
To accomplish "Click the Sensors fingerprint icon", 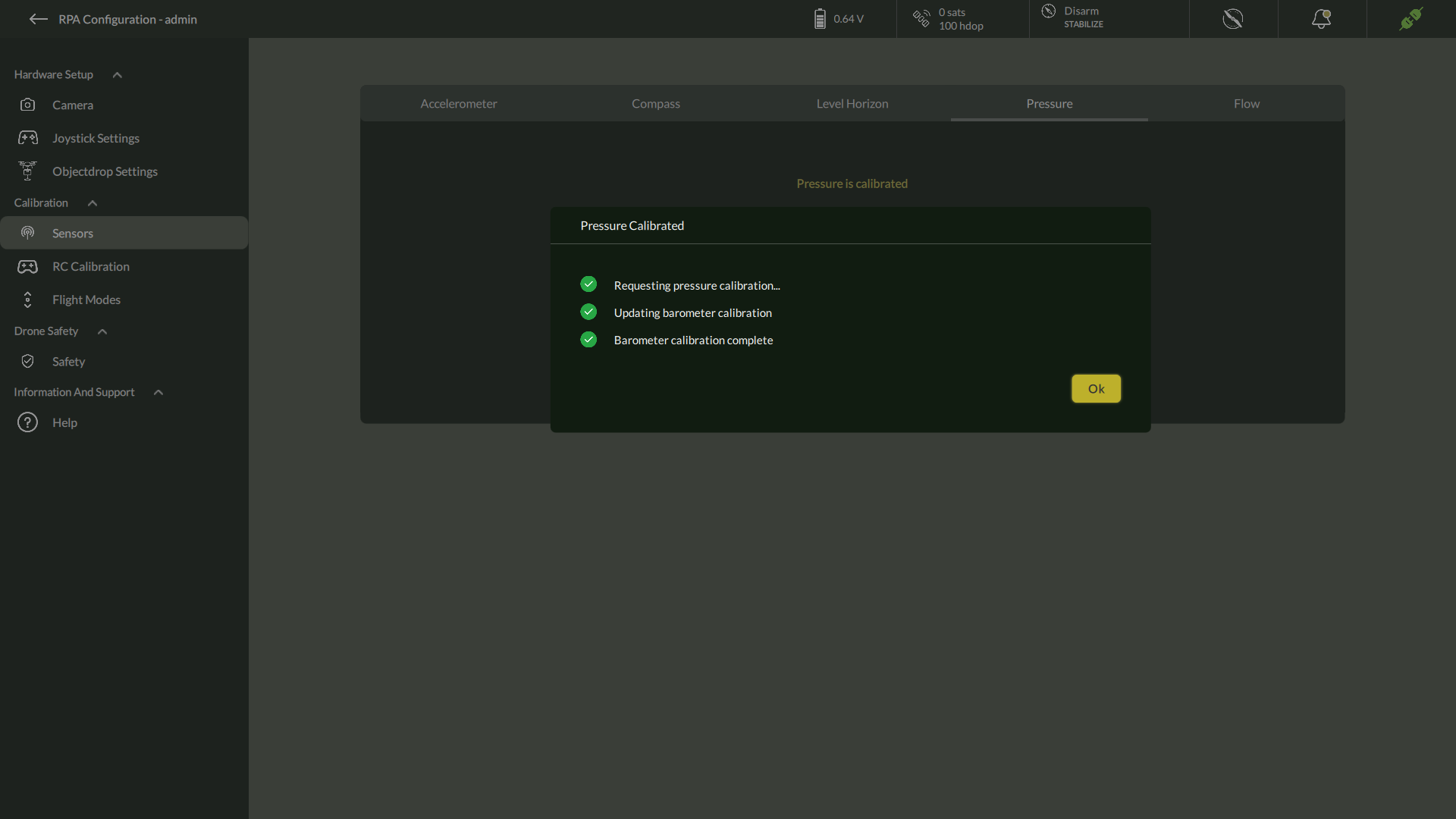I will click(27, 233).
